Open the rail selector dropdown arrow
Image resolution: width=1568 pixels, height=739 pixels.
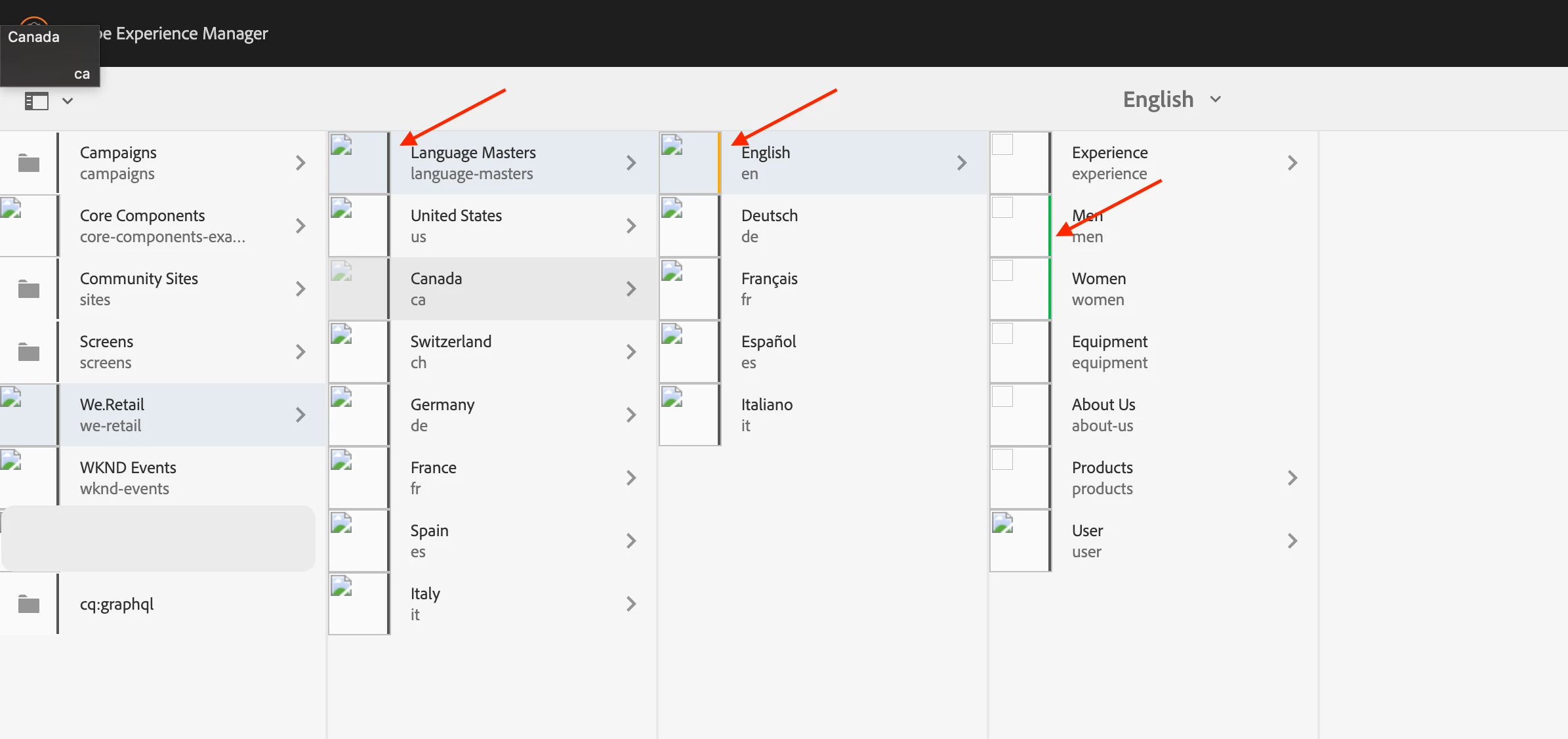tap(68, 101)
